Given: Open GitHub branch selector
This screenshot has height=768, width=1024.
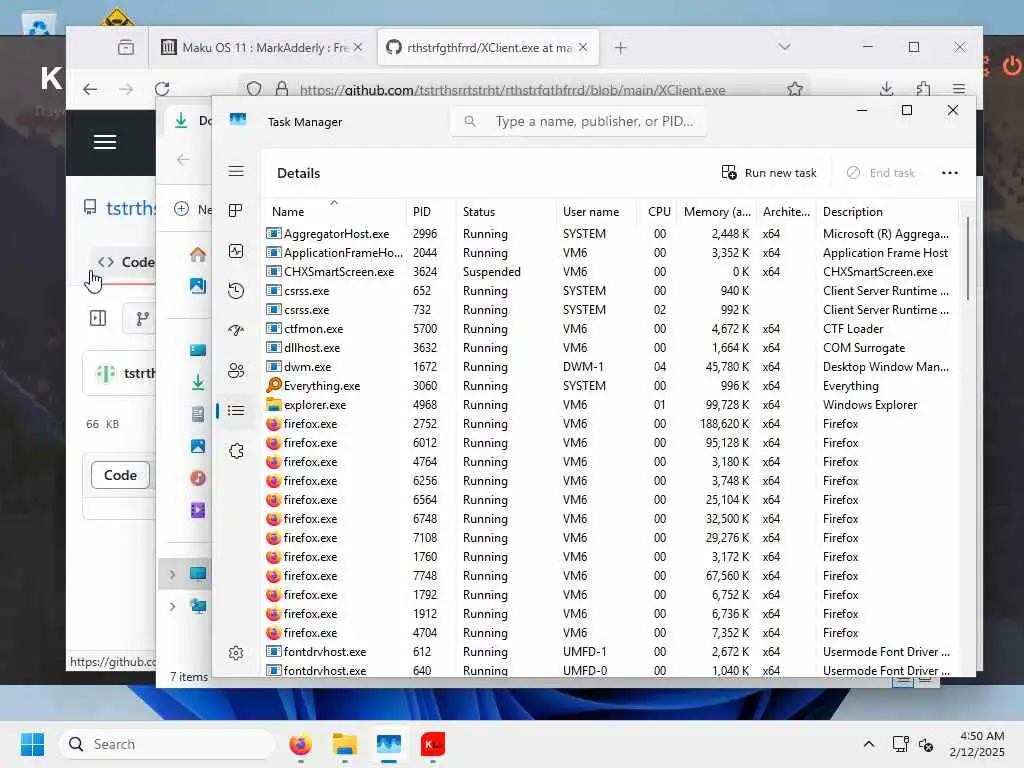Looking at the screenshot, I should 141,318.
